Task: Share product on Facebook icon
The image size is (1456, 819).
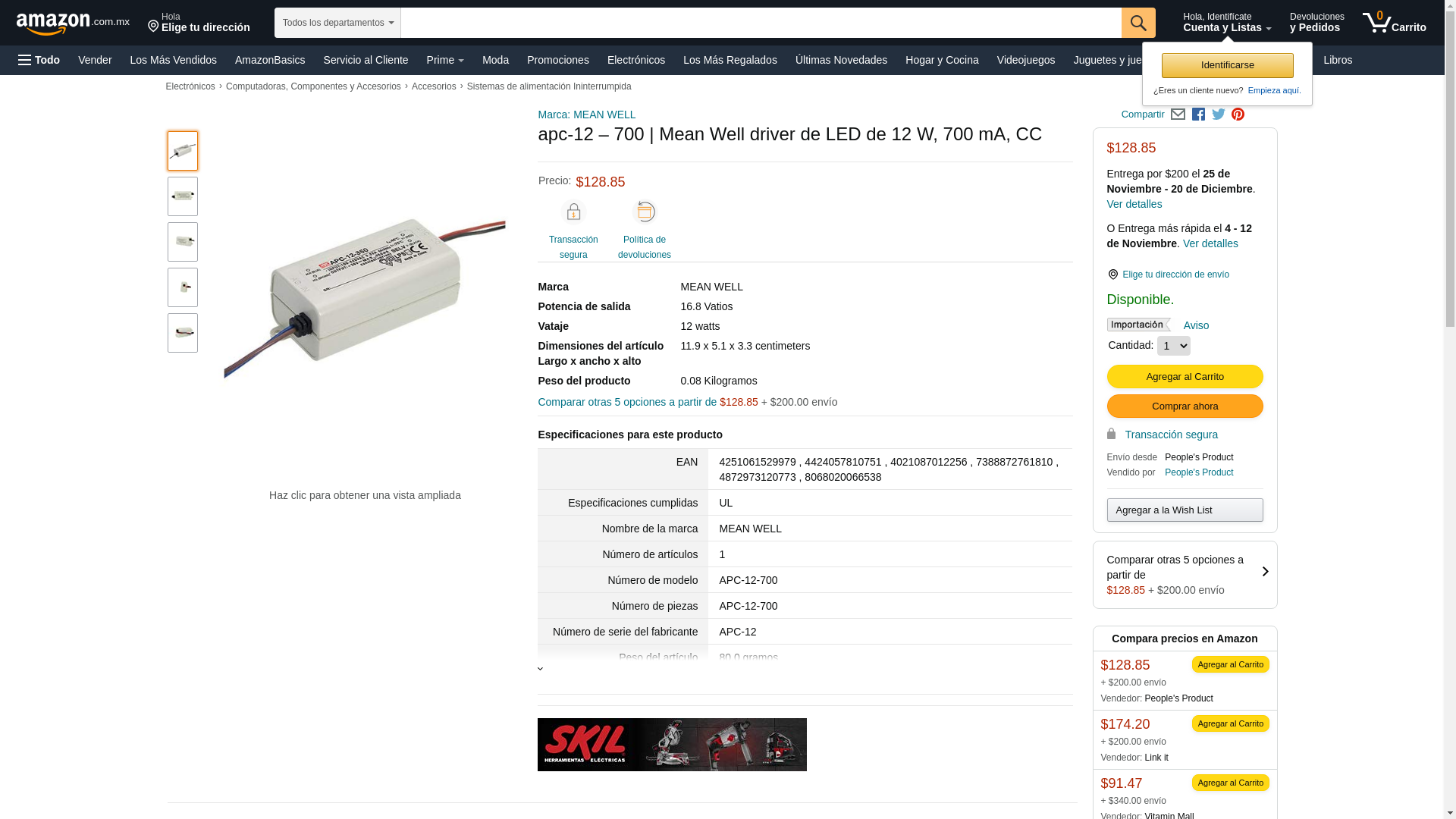Action: pyautogui.click(x=1198, y=115)
